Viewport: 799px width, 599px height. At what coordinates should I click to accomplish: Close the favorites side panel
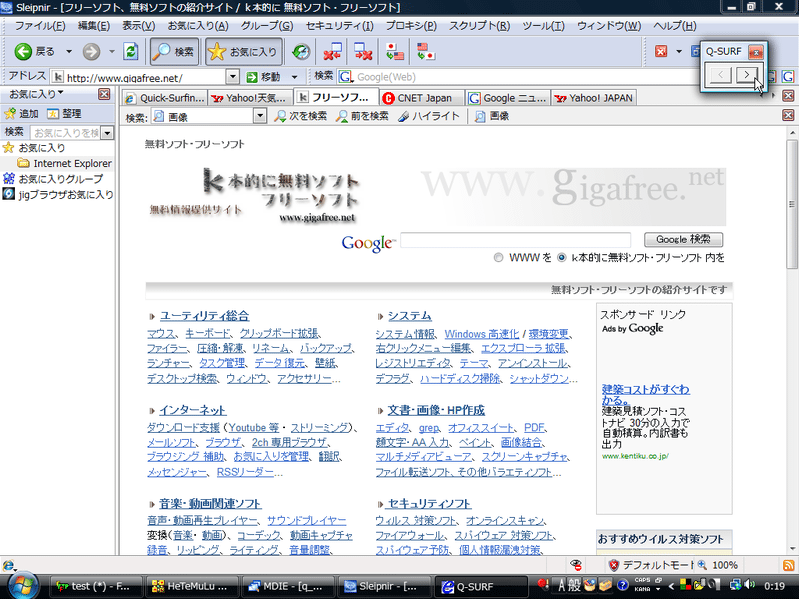tap(104, 94)
